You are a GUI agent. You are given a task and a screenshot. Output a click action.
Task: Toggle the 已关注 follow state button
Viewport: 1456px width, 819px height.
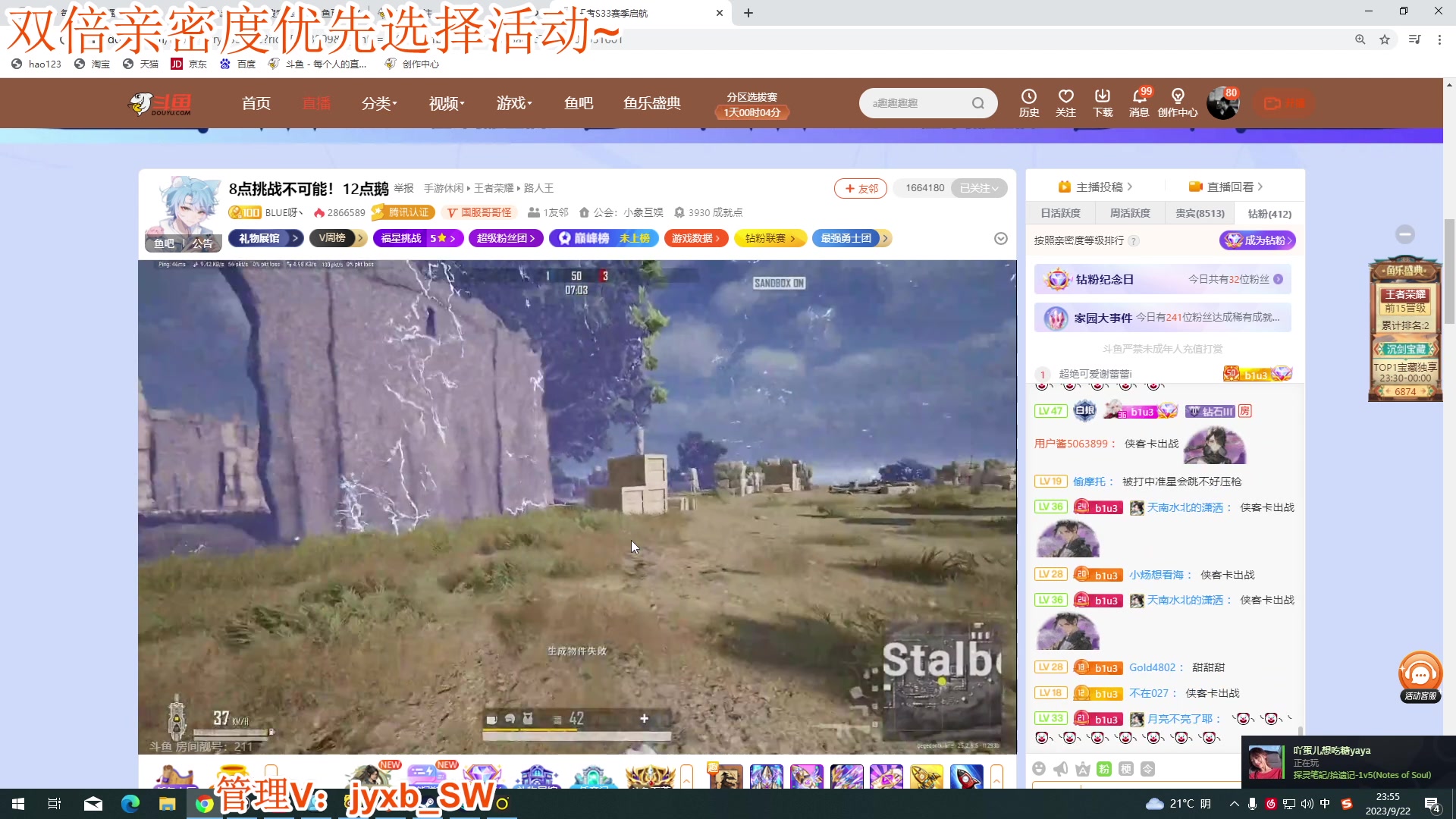979,188
